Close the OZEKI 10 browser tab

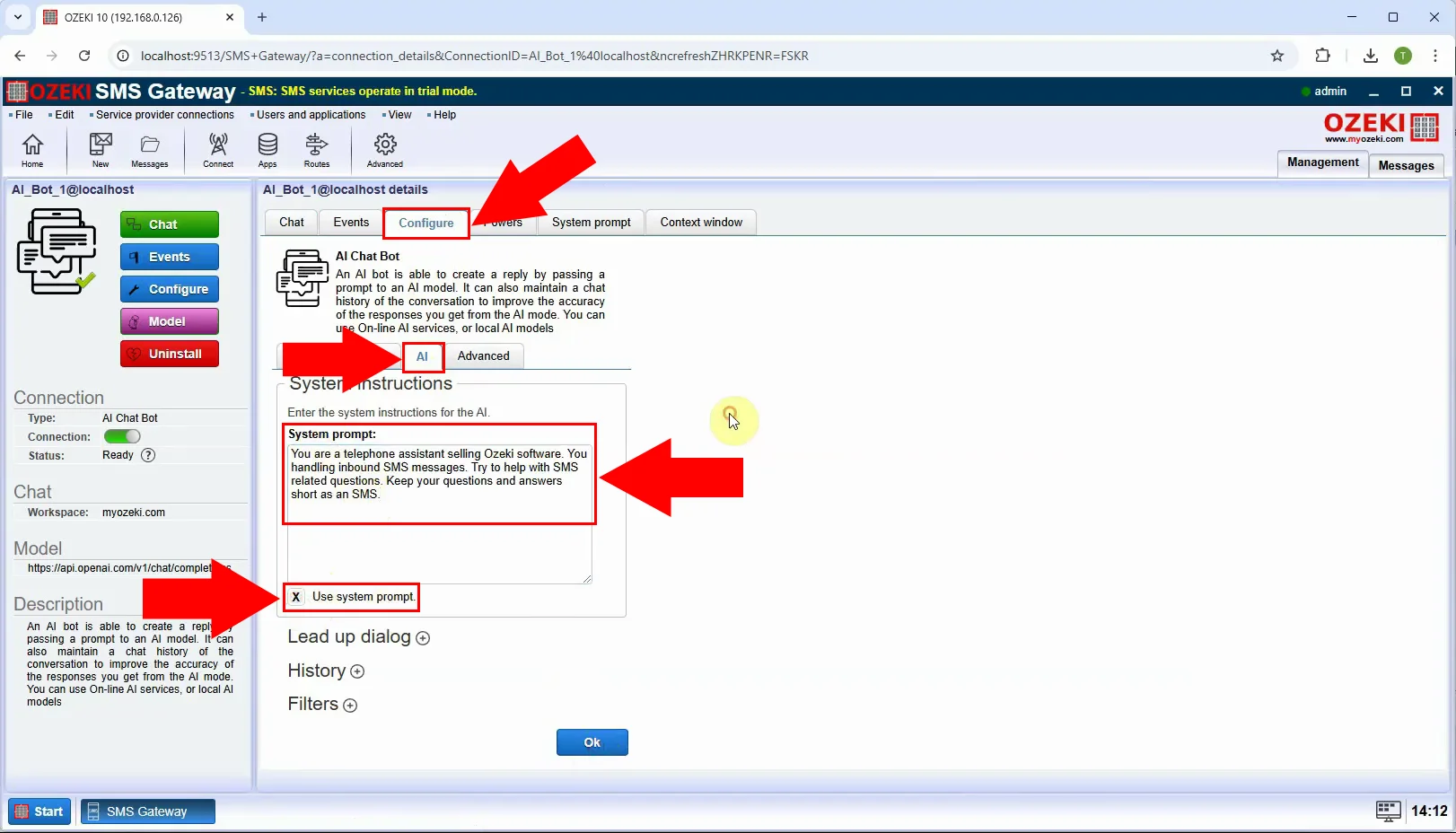[230, 17]
